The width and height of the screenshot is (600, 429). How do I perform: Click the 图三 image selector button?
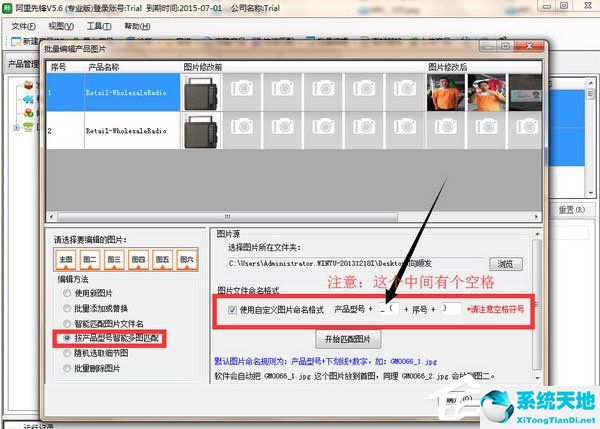click(x=114, y=260)
